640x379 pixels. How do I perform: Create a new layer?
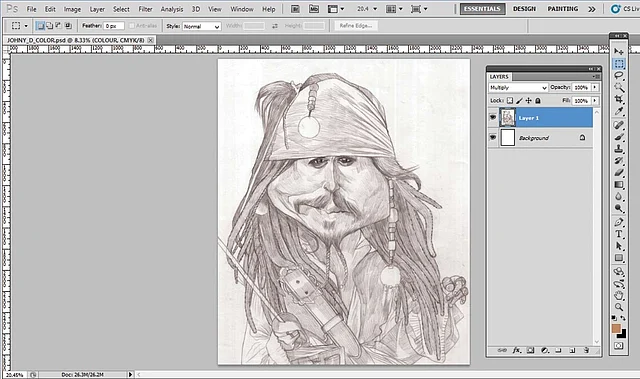coord(572,350)
